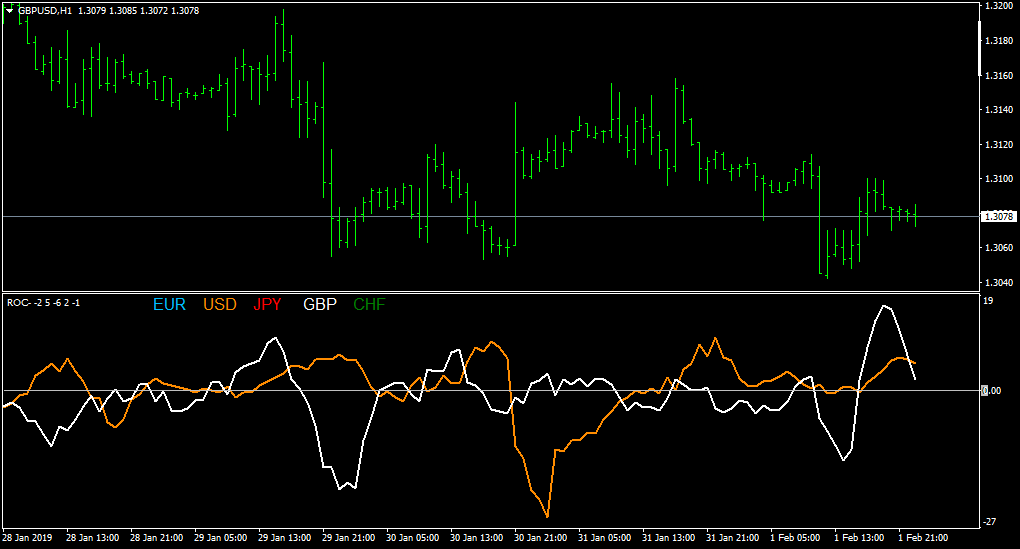
Task: Click the 1 Feb 21:00 time label
Action: 923,538
